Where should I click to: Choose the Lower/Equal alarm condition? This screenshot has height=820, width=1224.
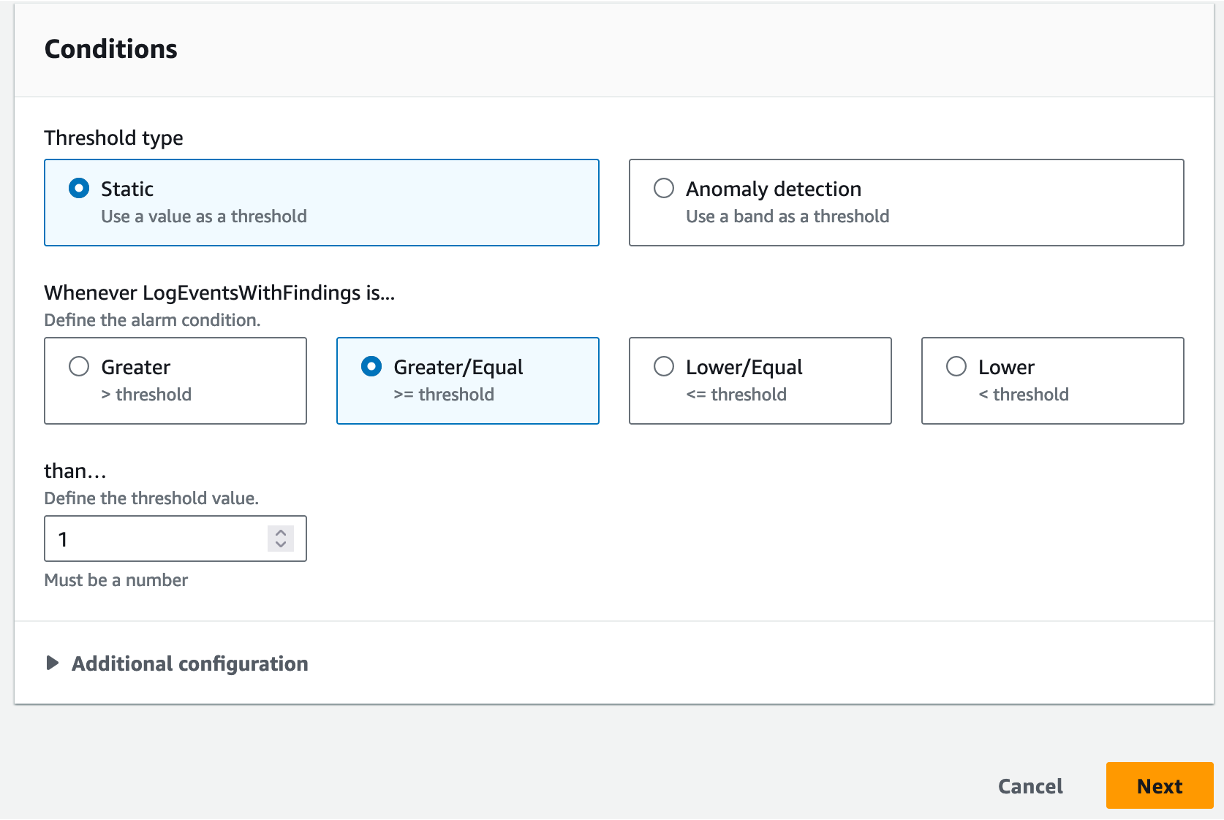point(760,381)
